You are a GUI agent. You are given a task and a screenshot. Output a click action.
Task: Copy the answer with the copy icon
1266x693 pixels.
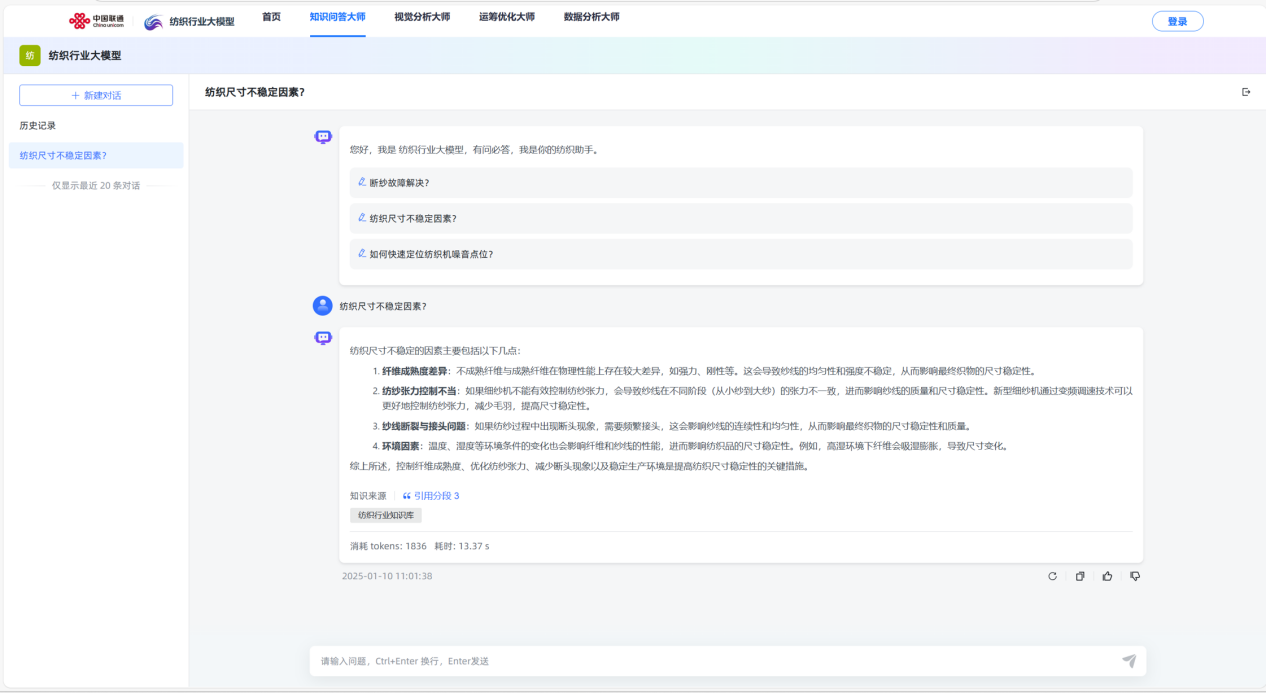[x=1080, y=576]
